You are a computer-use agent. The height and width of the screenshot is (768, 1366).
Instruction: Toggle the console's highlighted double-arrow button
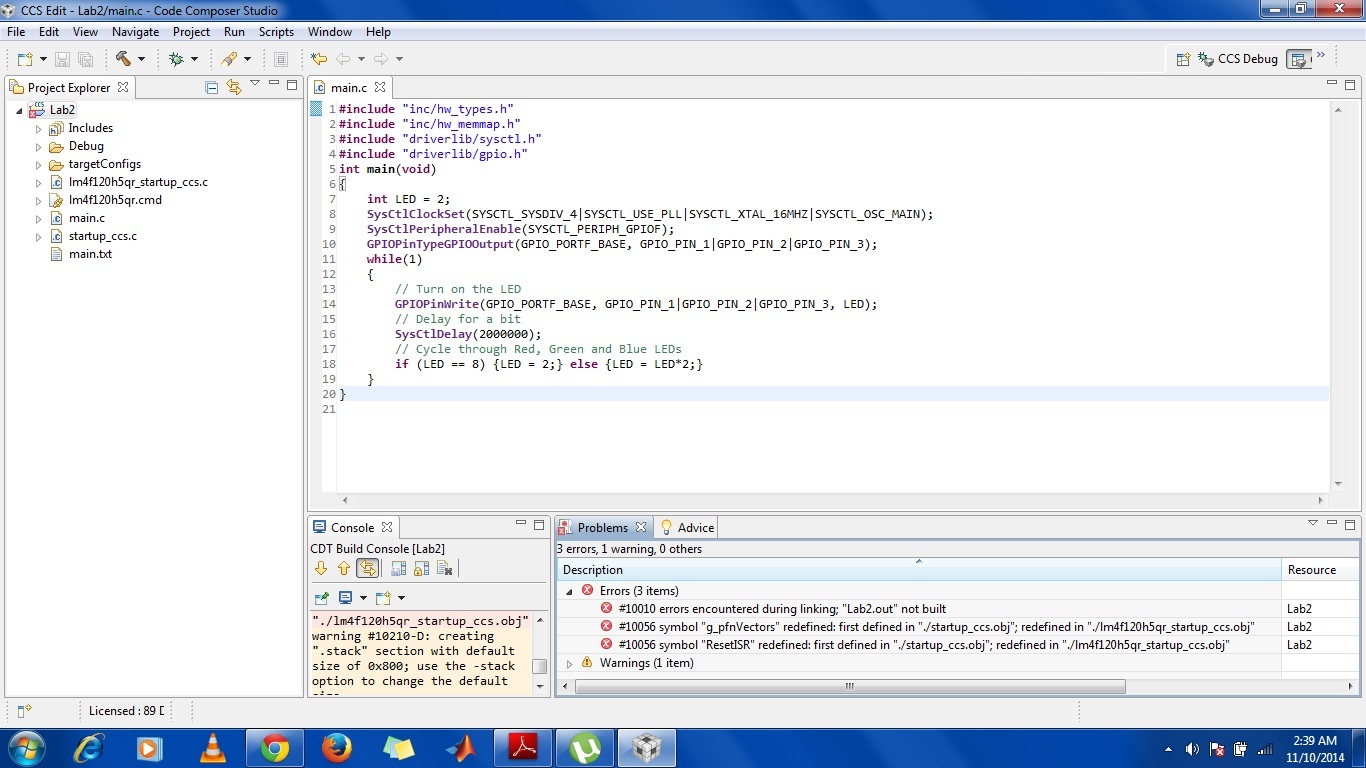367,568
